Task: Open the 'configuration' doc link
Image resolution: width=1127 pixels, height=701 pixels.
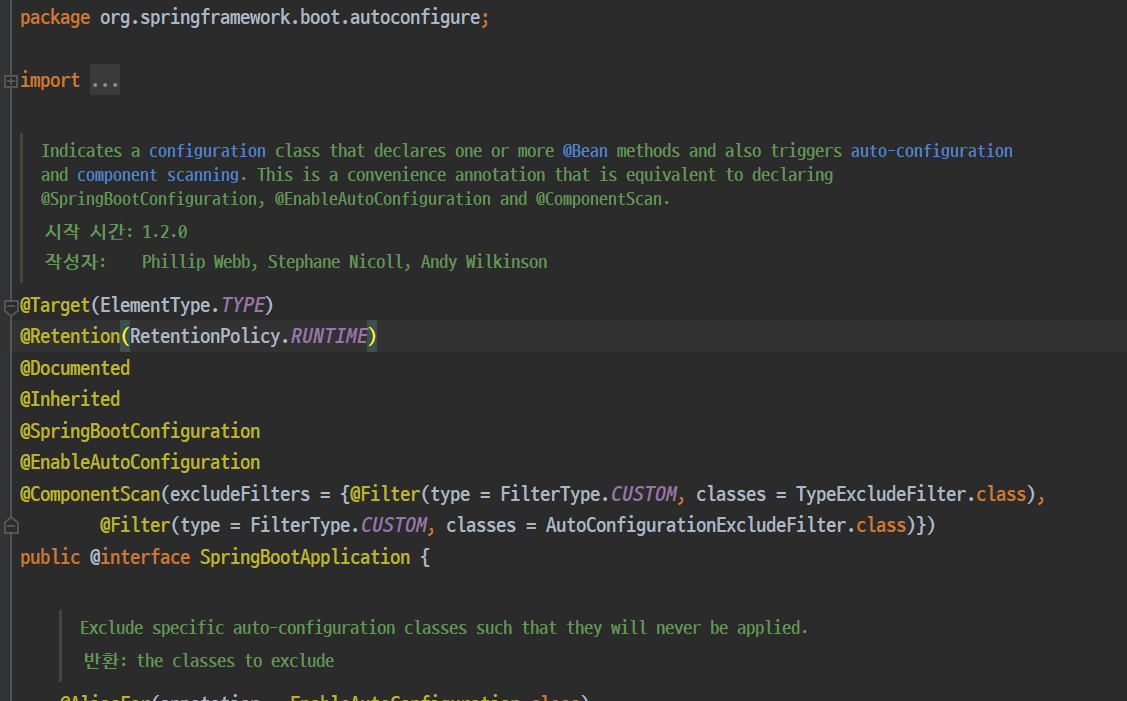Action: coord(207,151)
